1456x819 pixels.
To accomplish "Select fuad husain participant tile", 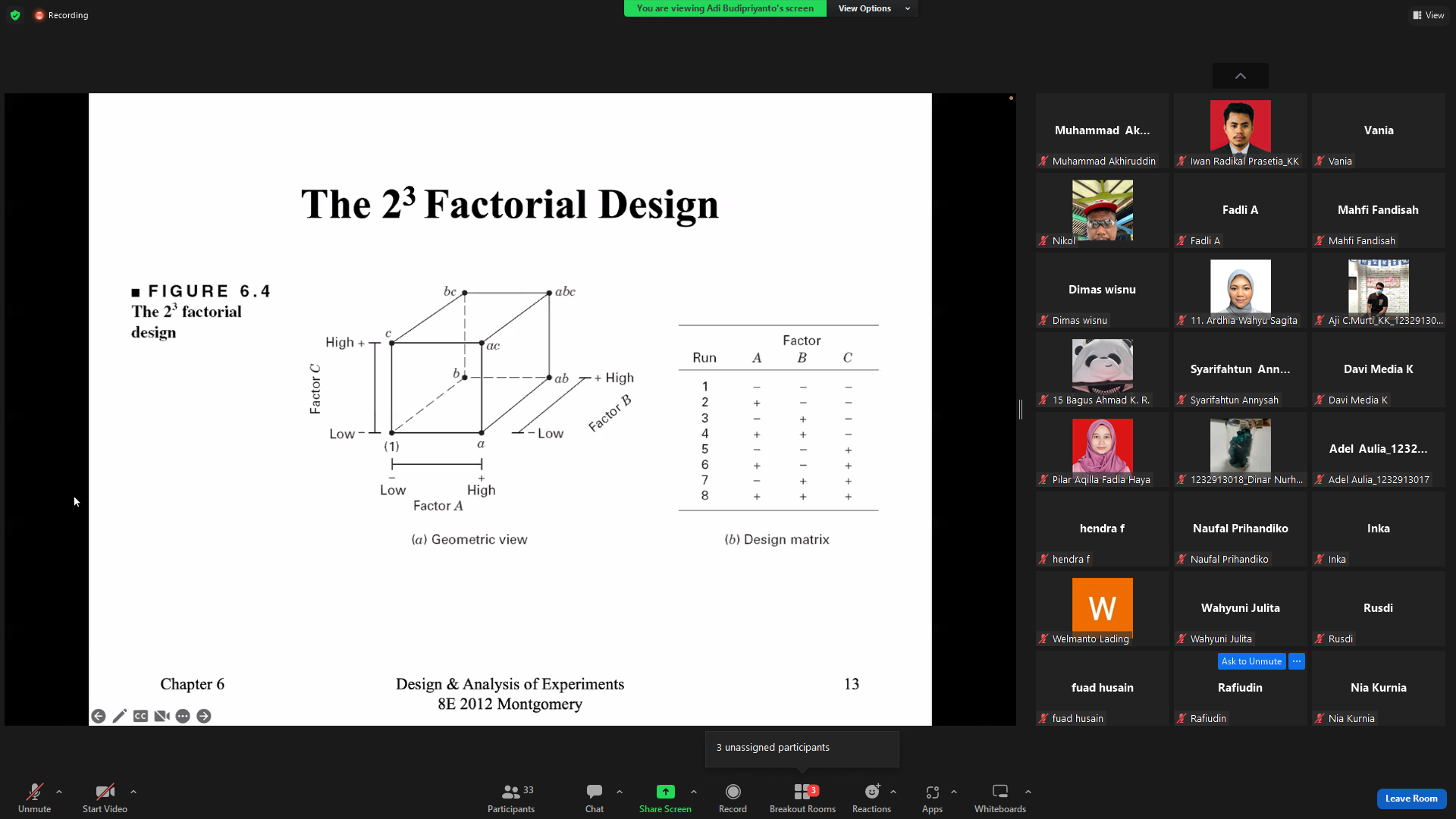I will click(1103, 689).
